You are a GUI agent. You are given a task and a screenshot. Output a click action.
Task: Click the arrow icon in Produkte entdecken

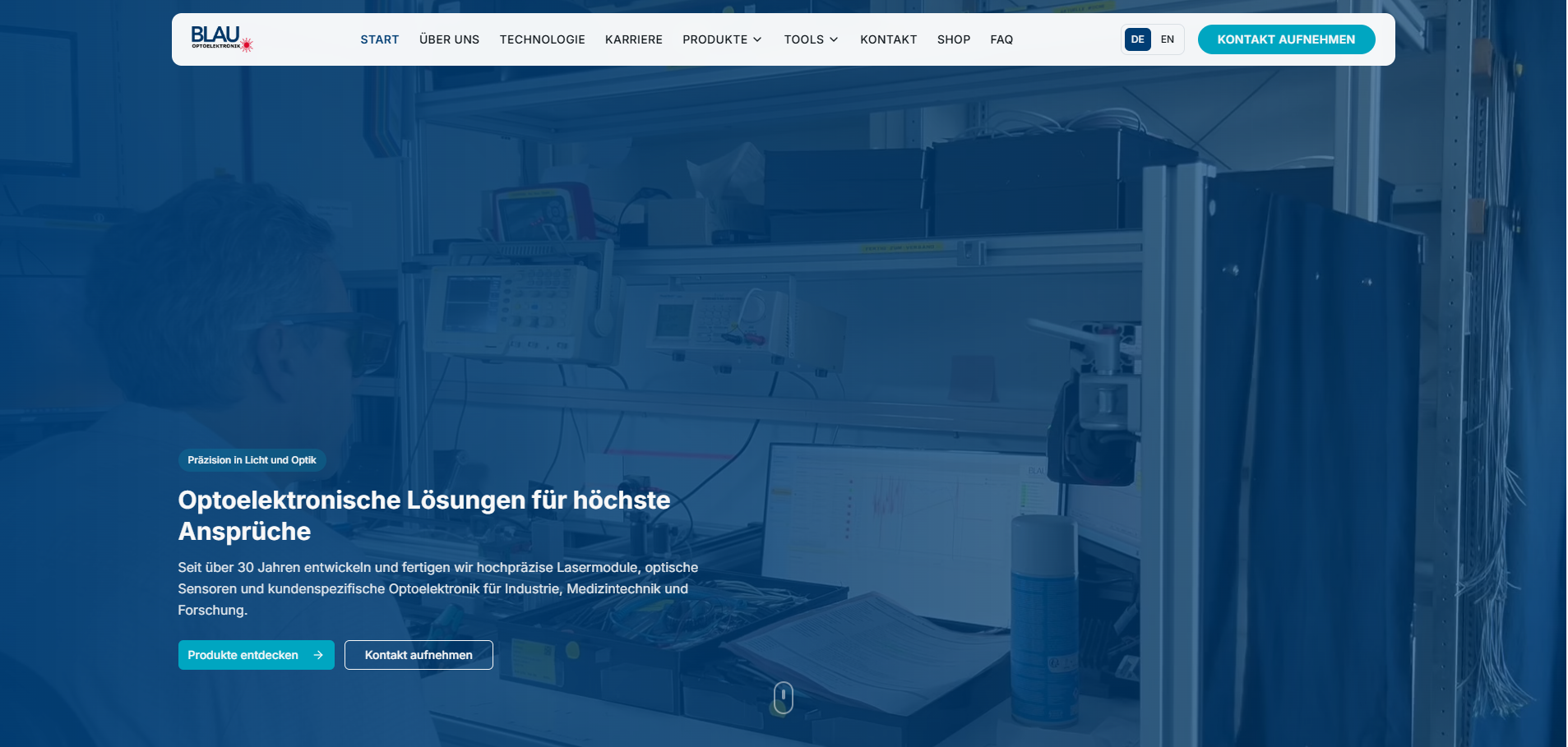(x=318, y=655)
